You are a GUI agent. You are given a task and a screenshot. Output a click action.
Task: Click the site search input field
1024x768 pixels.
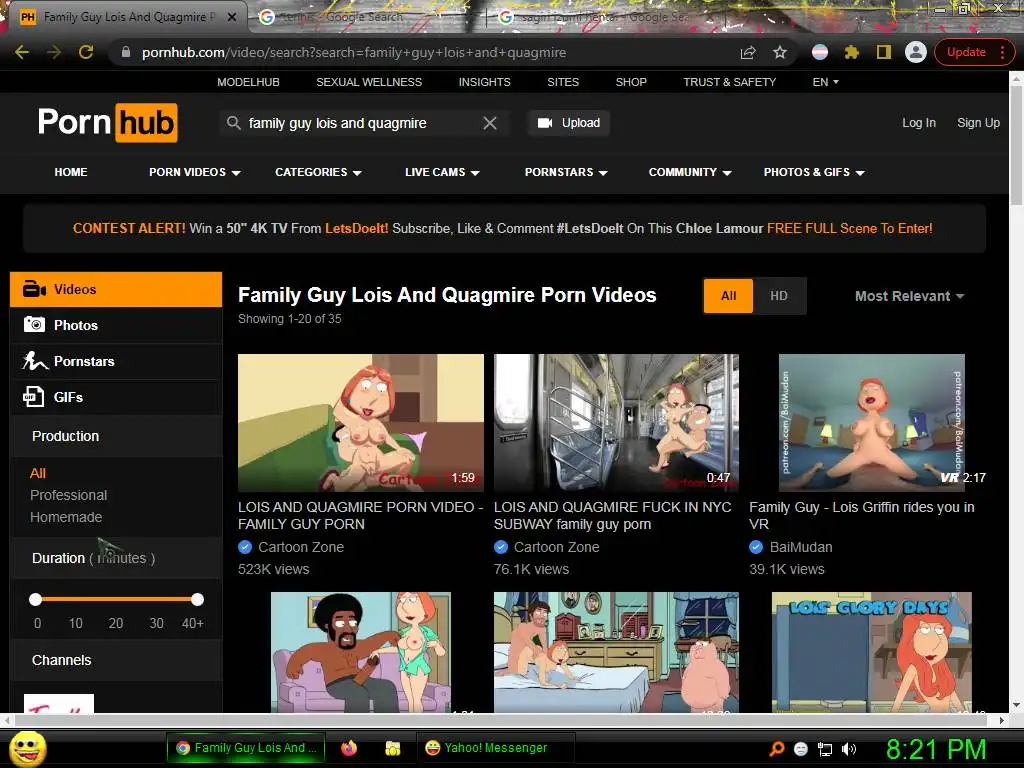(362, 123)
